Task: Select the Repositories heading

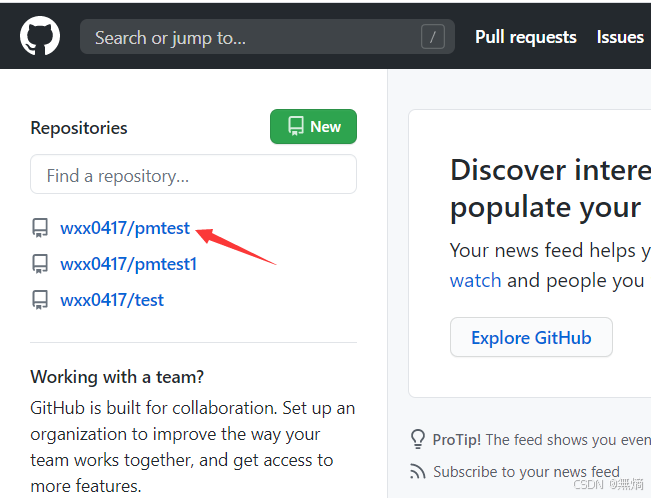Action: click(x=79, y=128)
